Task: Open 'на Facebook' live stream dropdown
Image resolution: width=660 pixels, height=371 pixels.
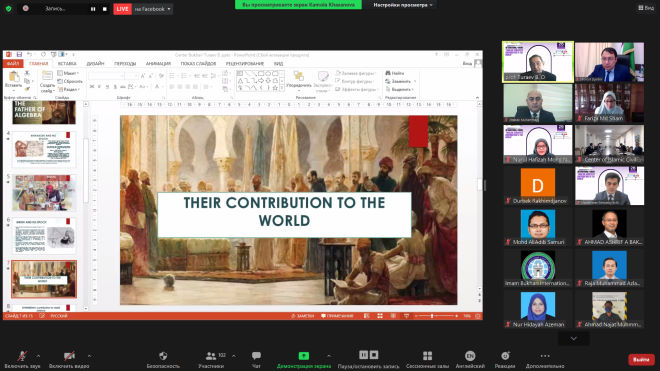Action: click(x=152, y=9)
